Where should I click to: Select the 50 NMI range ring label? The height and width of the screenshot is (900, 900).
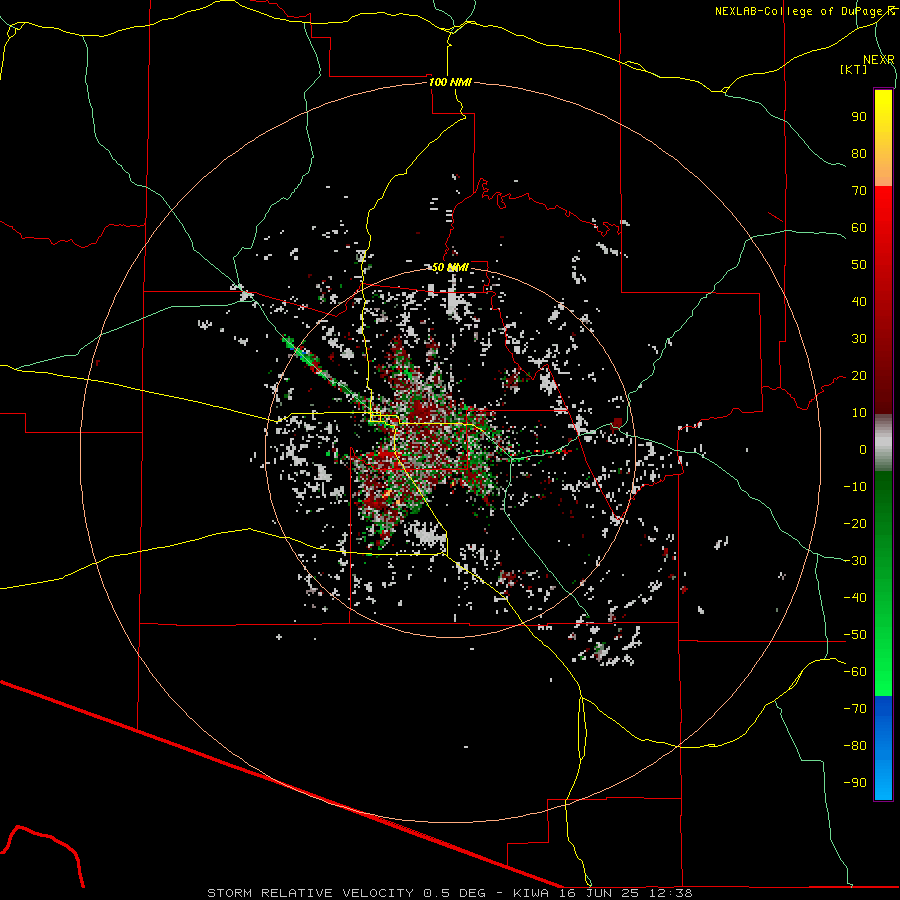[450, 267]
